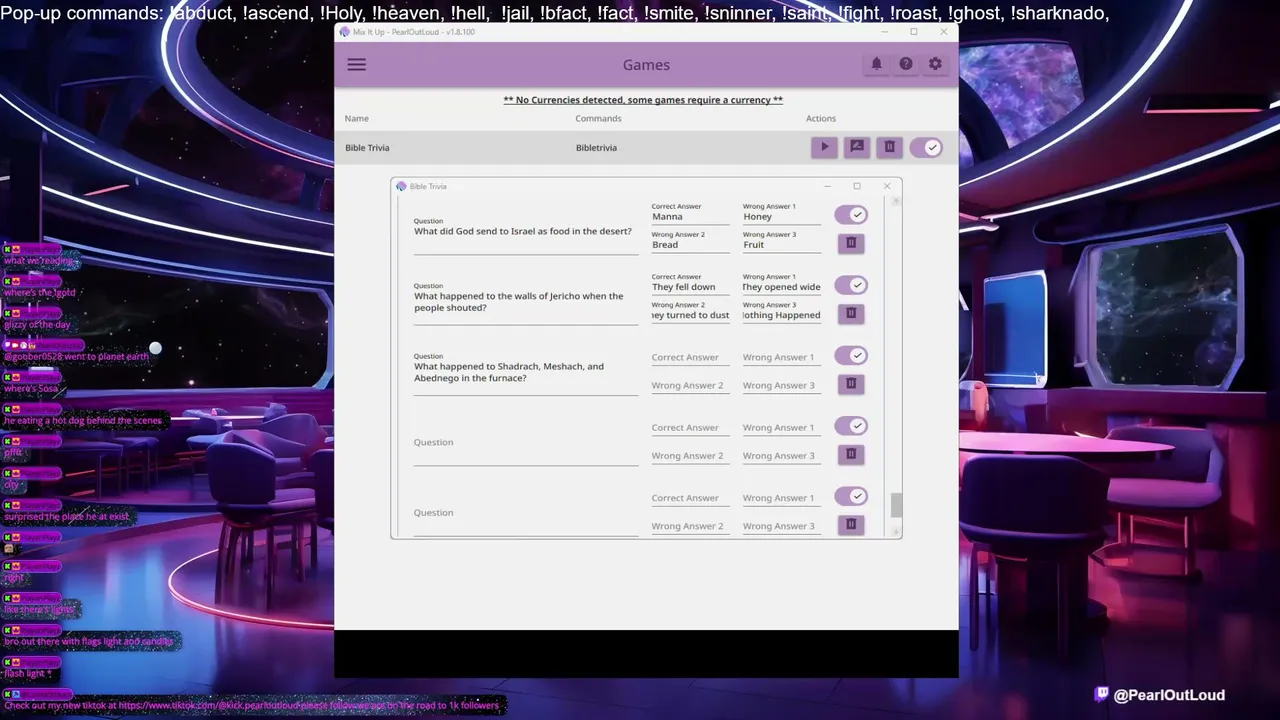
Task: Edit the 'Fruit' wrong answer field
Action: click(781, 244)
